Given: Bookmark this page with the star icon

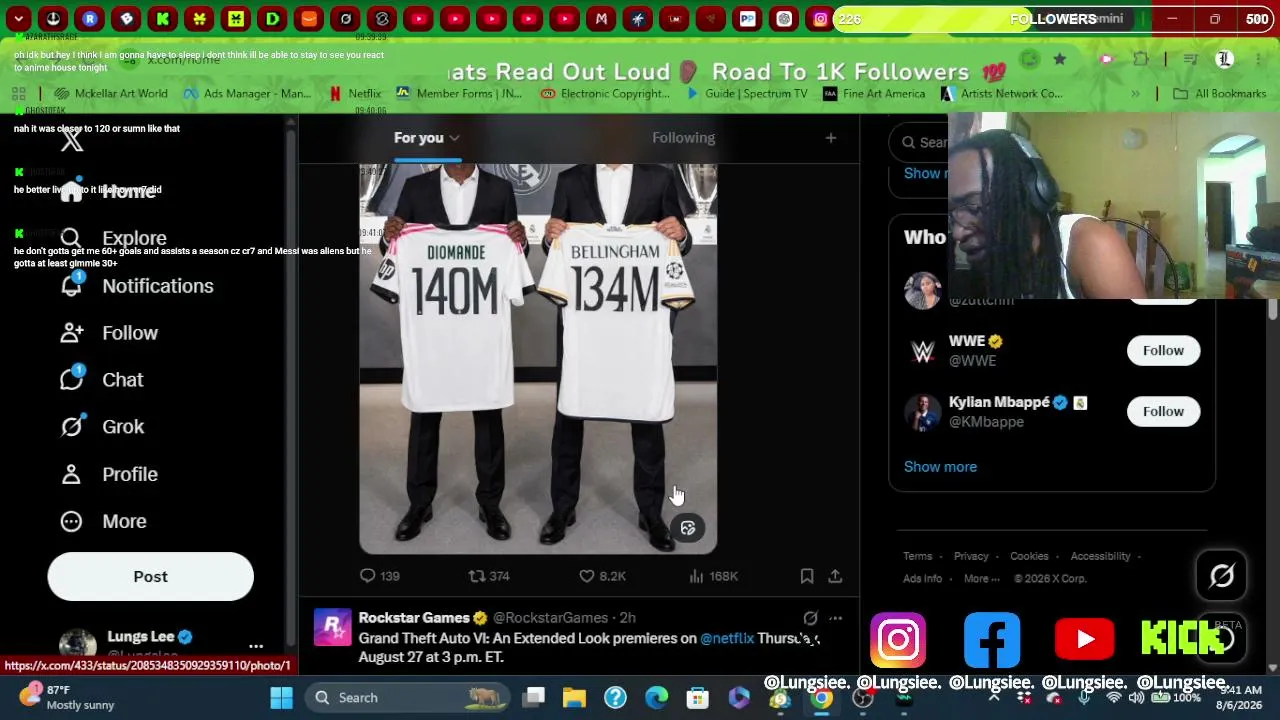Looking at the screenshot, I should (x=1059, y=59).
